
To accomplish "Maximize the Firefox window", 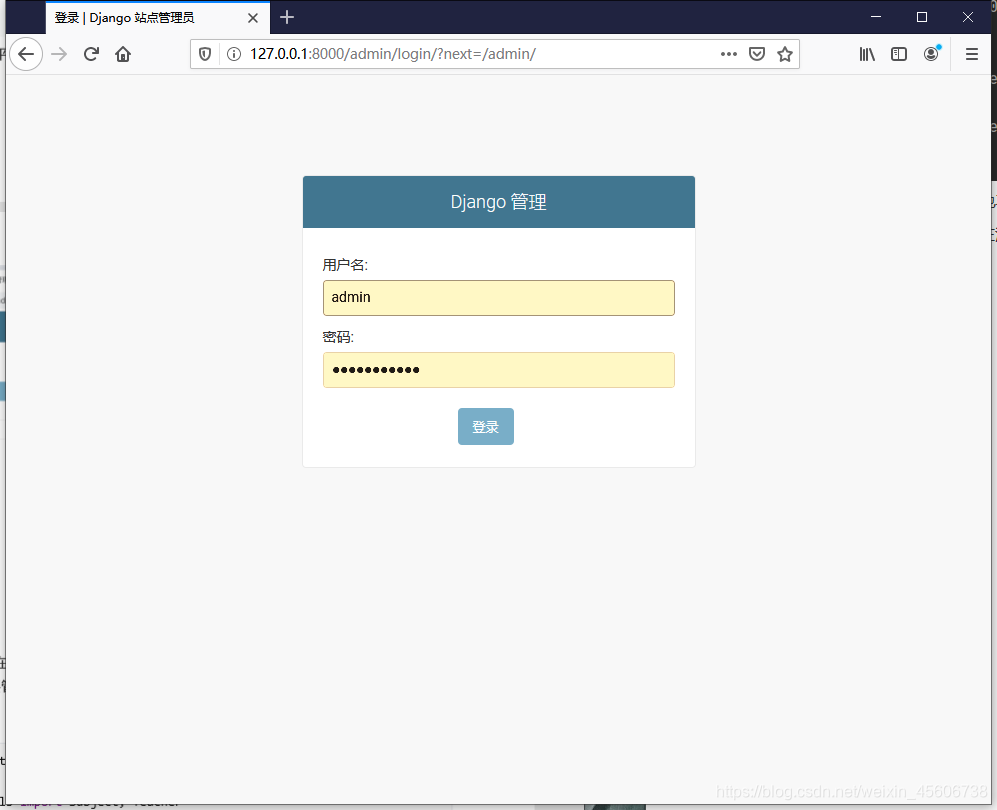I will (921, 17).
